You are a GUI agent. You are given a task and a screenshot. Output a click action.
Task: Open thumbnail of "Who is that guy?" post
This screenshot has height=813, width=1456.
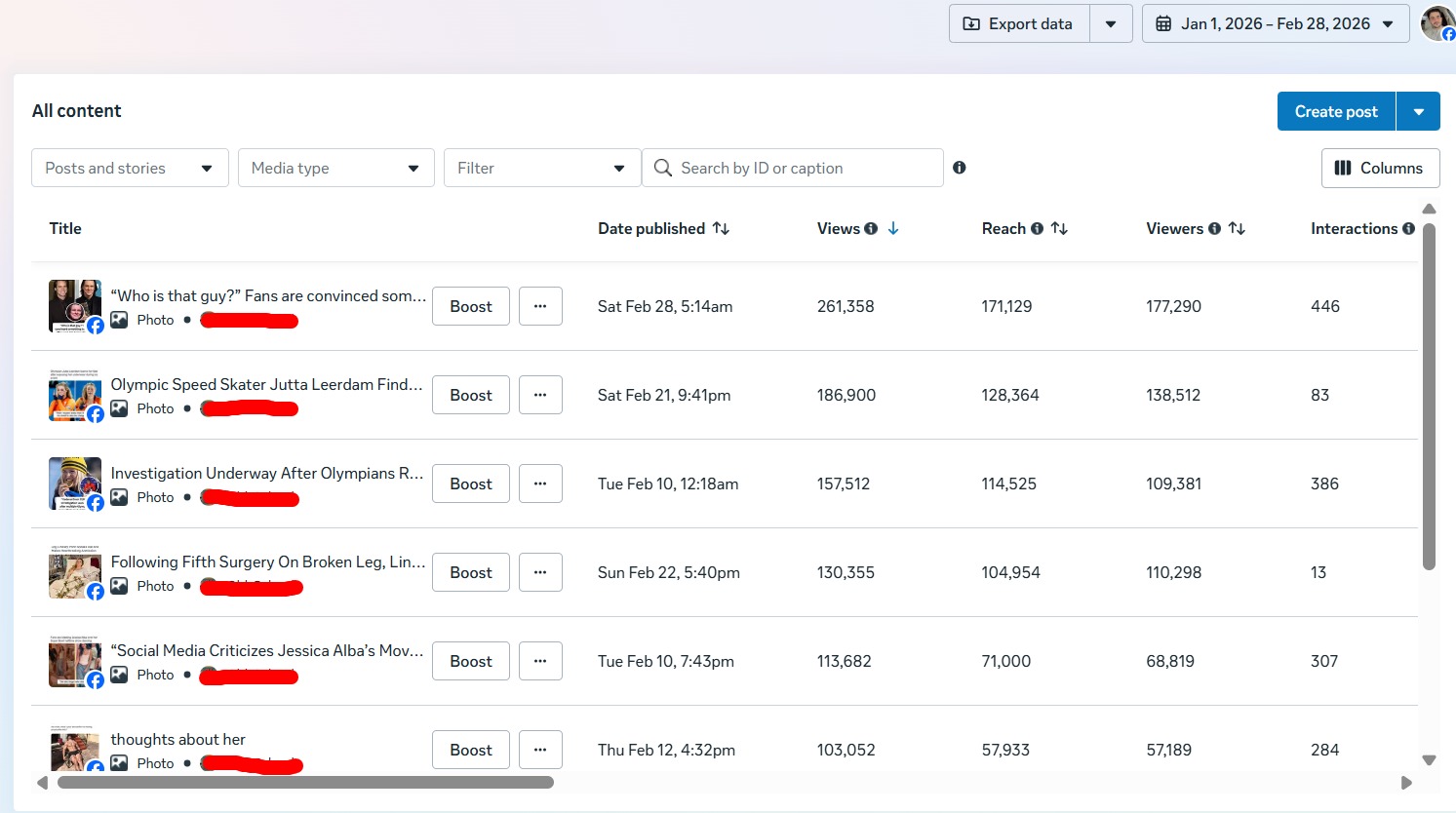pos(75,306)
